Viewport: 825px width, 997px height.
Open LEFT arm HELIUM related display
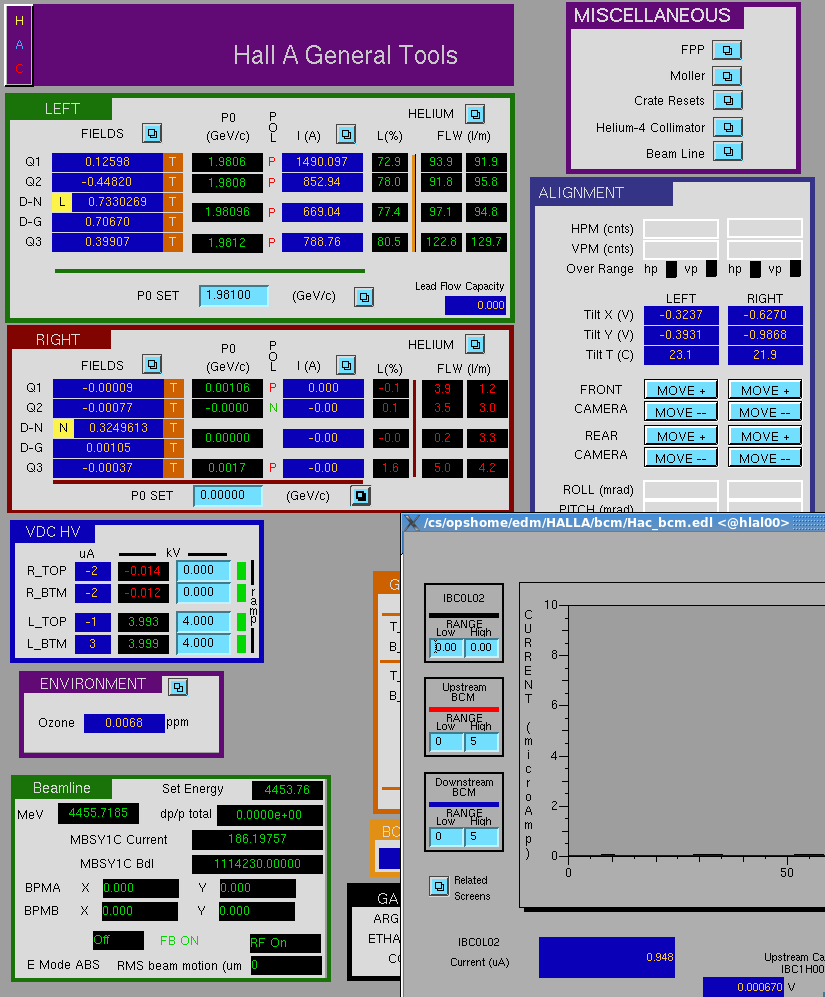(475, 114)
